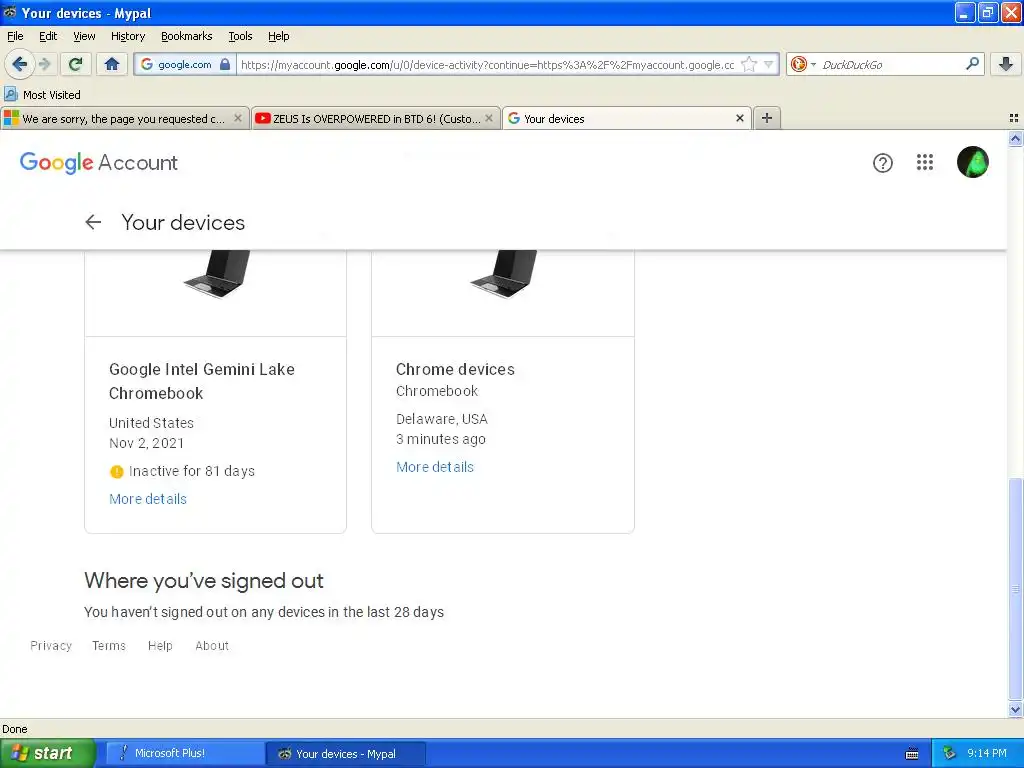Screen dimensions: 1024x768
Task: Open the Edit menu
Action: [x=48, y=36]
